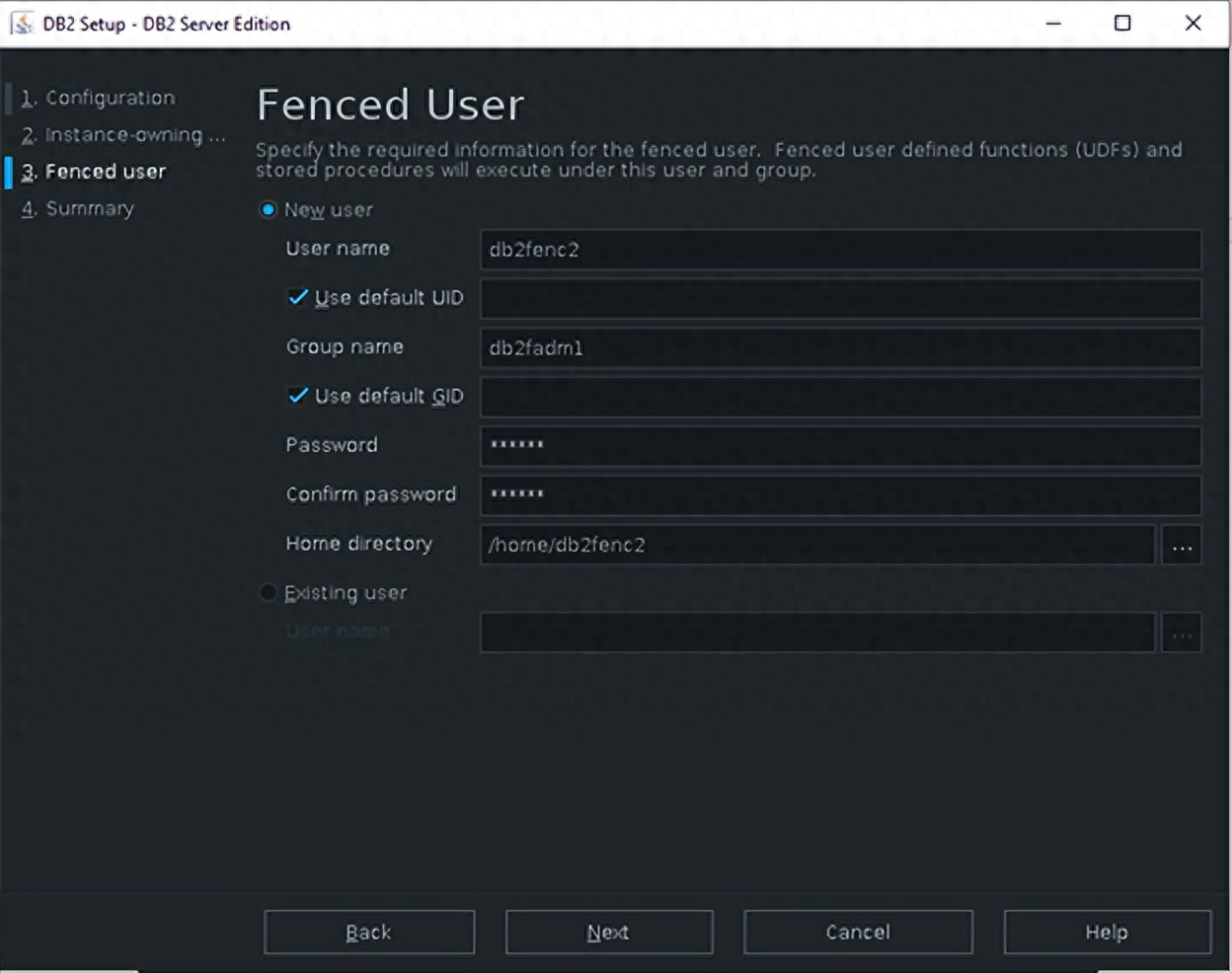1232x973 pixels.
Task: Click the Java icon in title bar
Action: 22,24
